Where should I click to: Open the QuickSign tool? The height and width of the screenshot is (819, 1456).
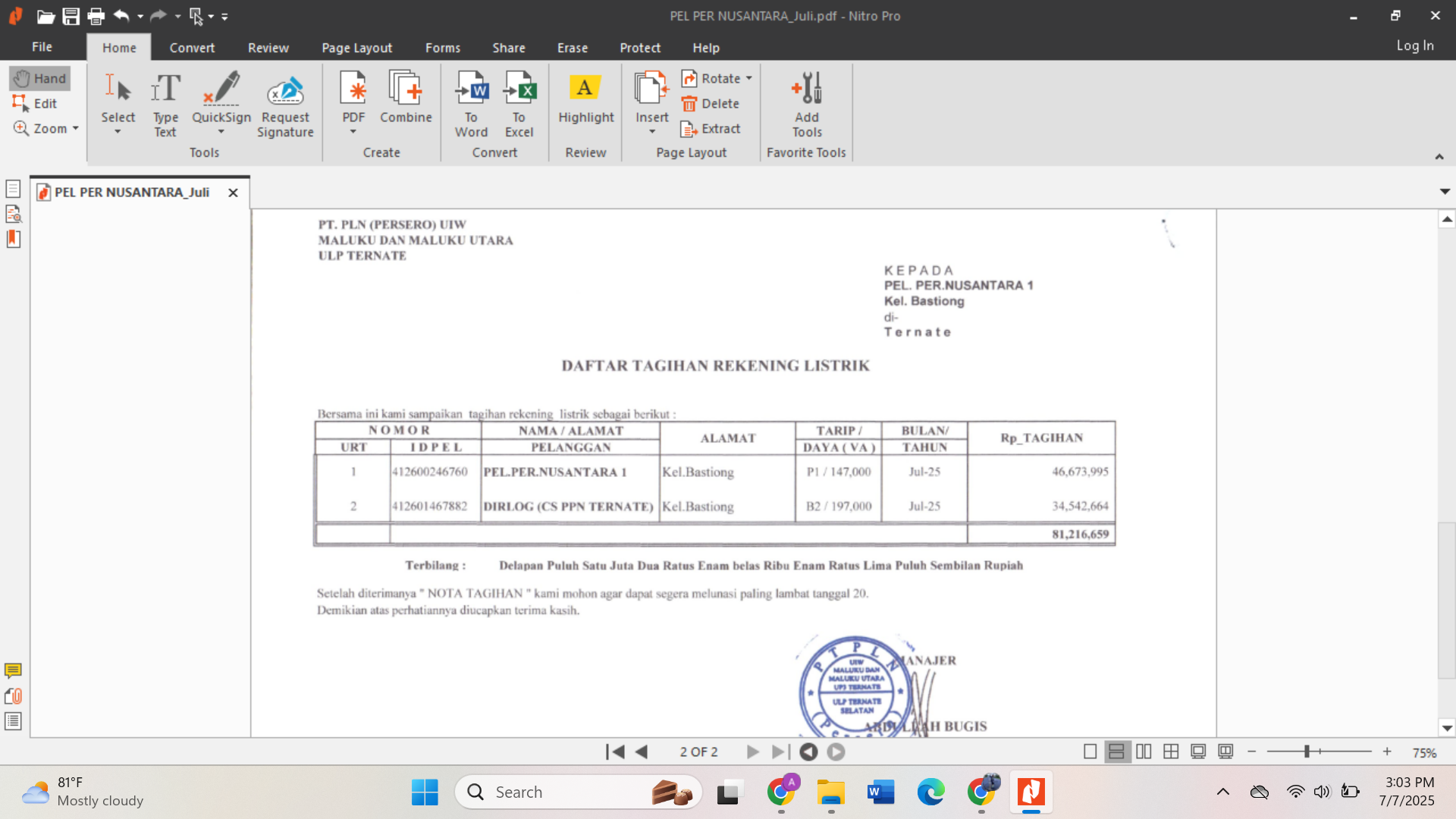click(x=221, y=103)
